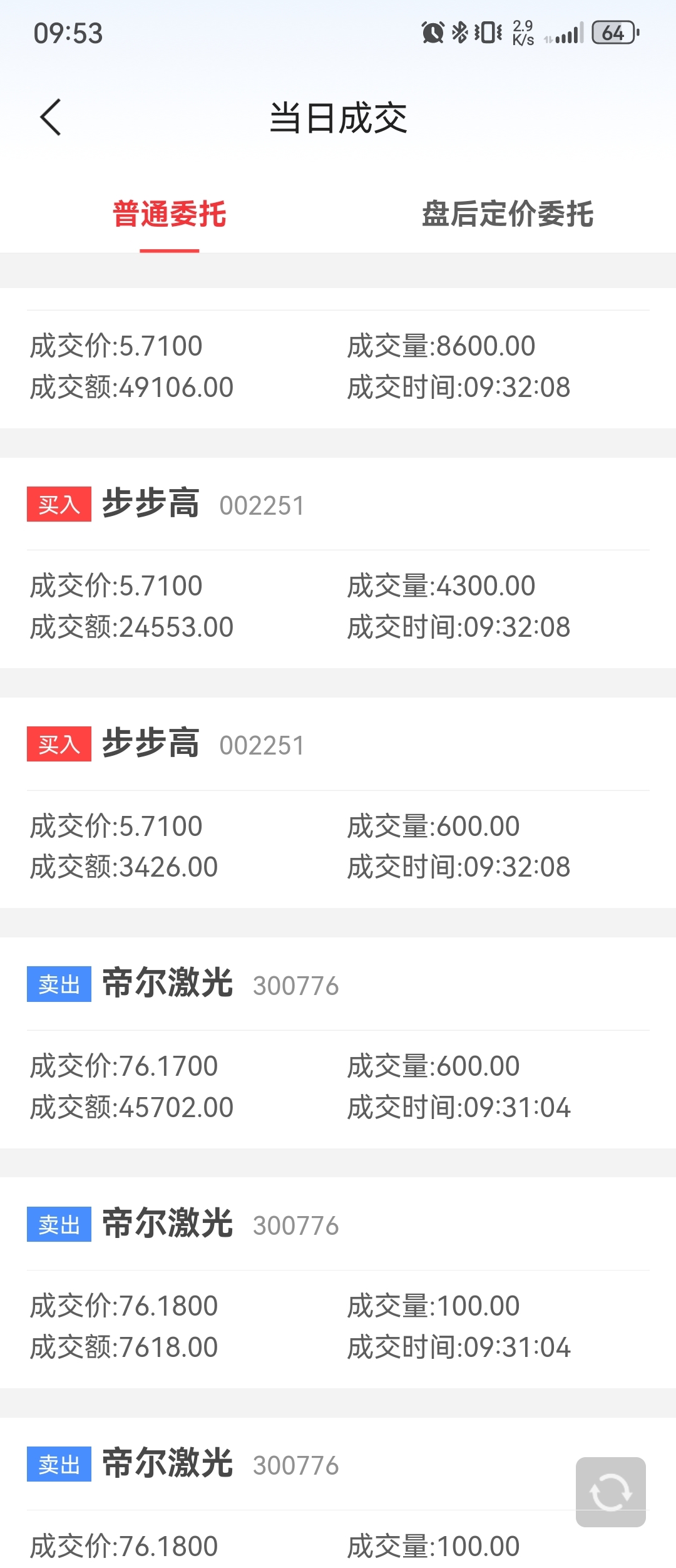Tap 卖出 tag on bottom 帝尔激光 record
676x1568 pixels.
tap(59, 1464)
